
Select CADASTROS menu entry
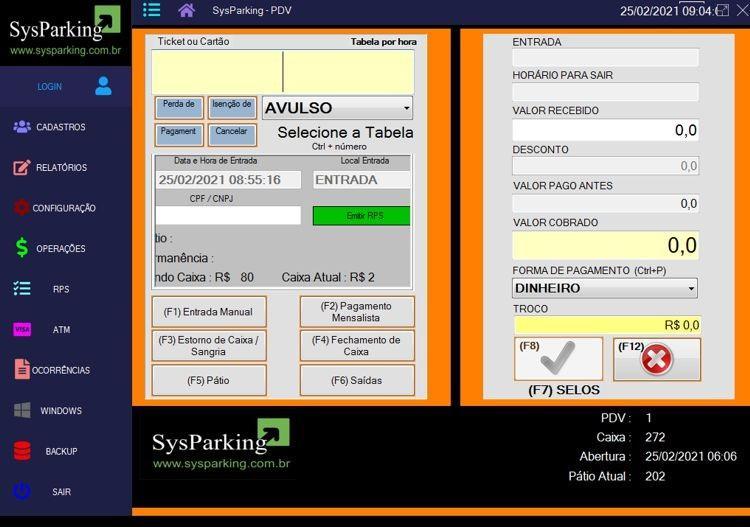61,127
